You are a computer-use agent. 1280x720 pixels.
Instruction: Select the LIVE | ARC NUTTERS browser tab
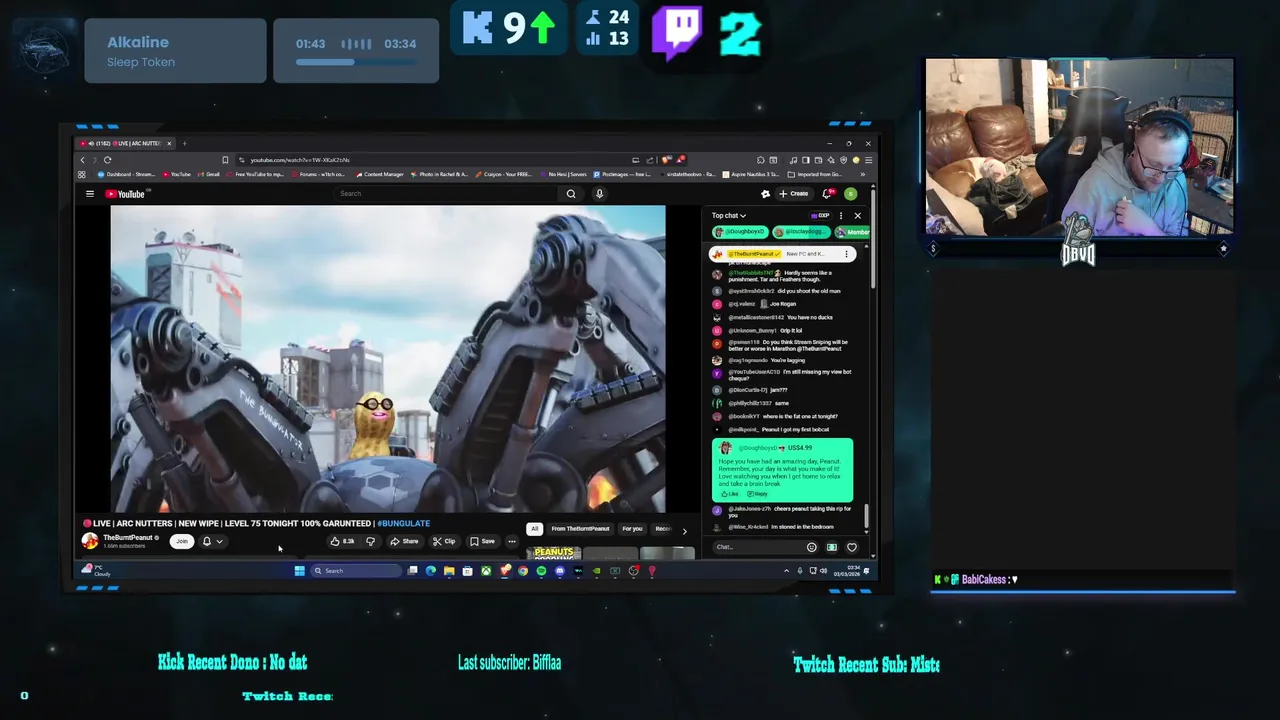[126, 143]
